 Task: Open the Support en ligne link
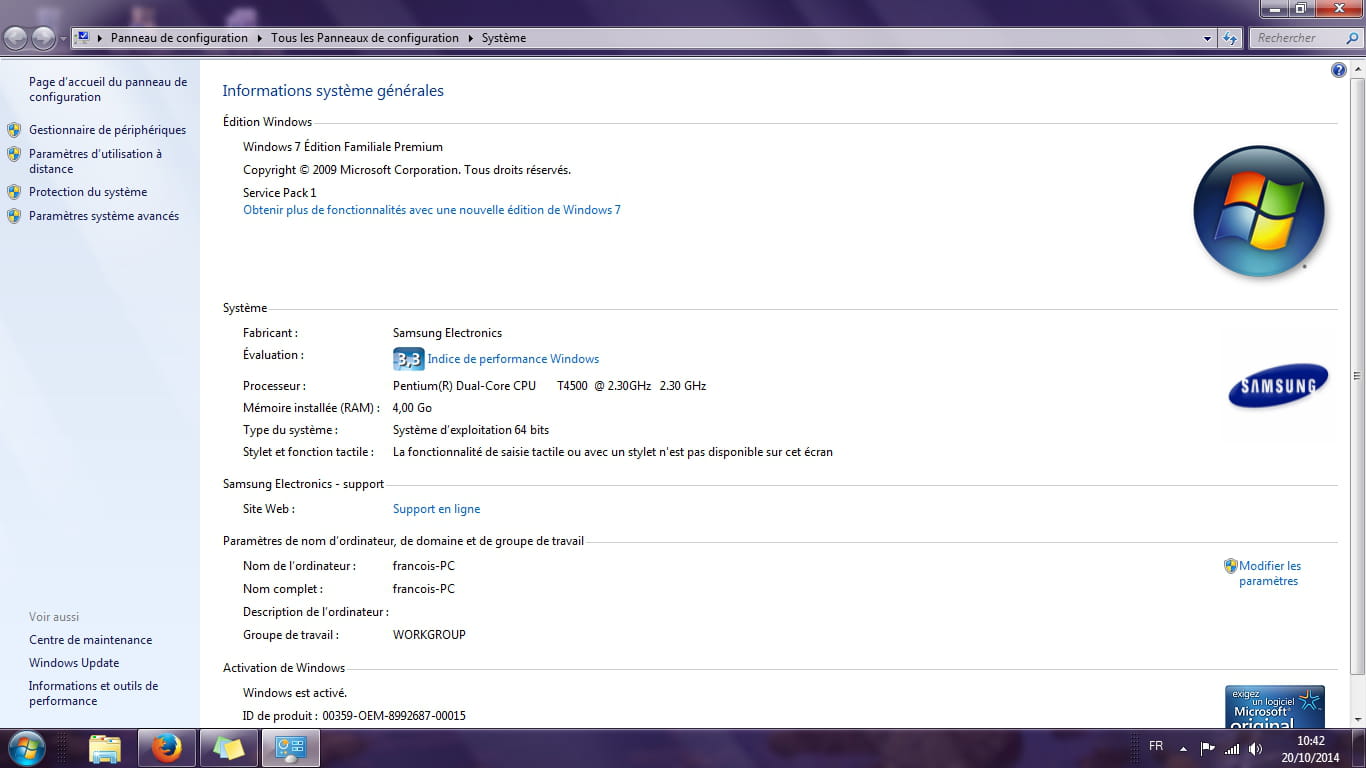pos(436,509)
